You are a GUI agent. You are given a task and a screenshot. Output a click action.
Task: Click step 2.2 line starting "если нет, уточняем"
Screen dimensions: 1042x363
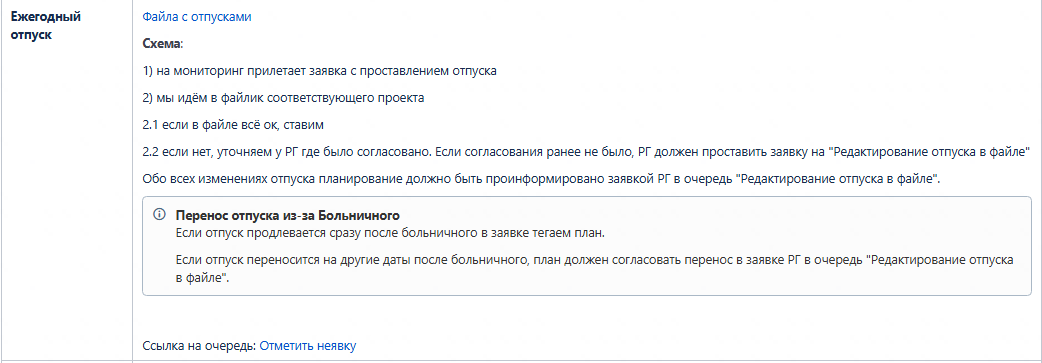point(586,152)
